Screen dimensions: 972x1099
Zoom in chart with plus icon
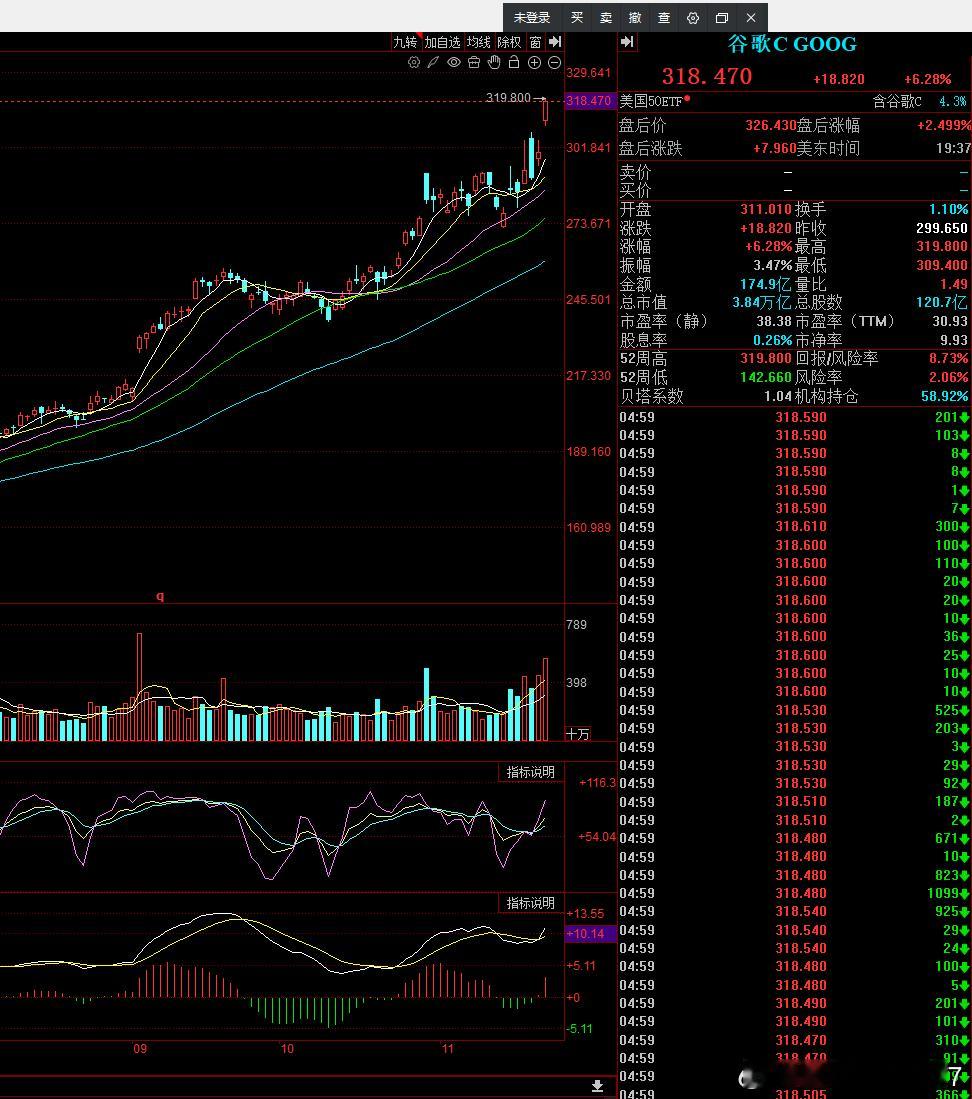tap(534, 63)
